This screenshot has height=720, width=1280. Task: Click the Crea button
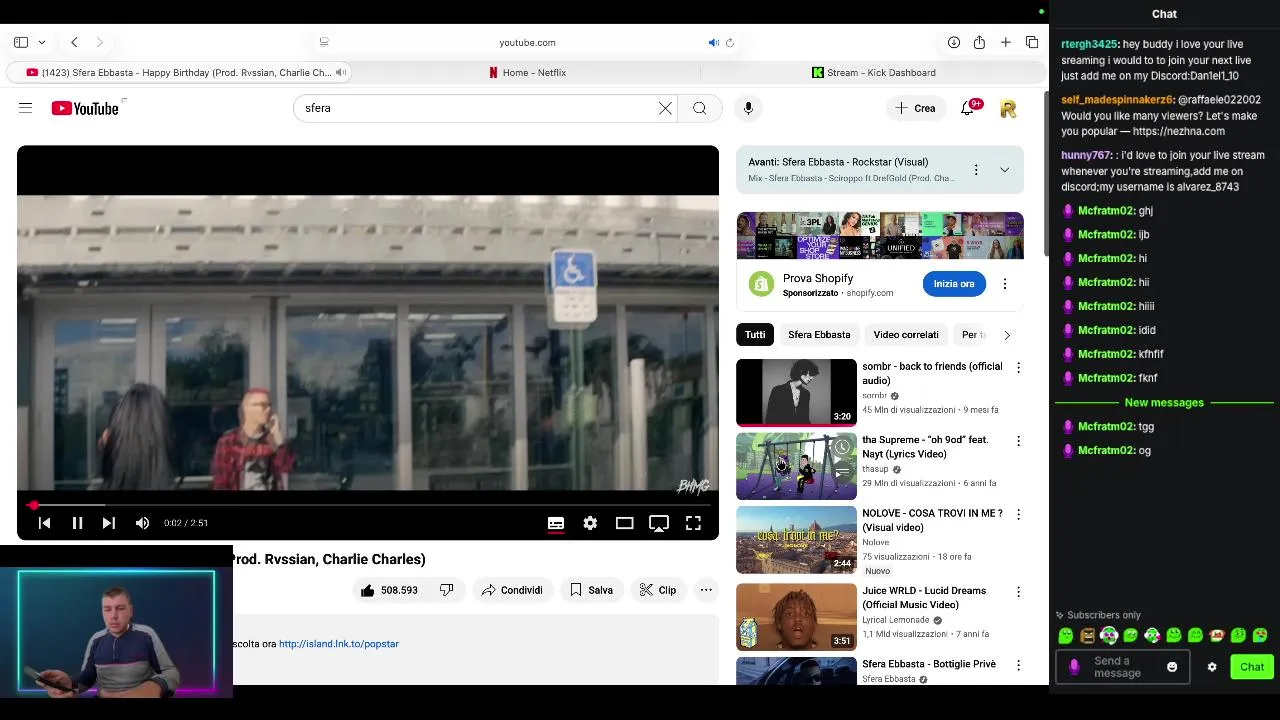916,108
